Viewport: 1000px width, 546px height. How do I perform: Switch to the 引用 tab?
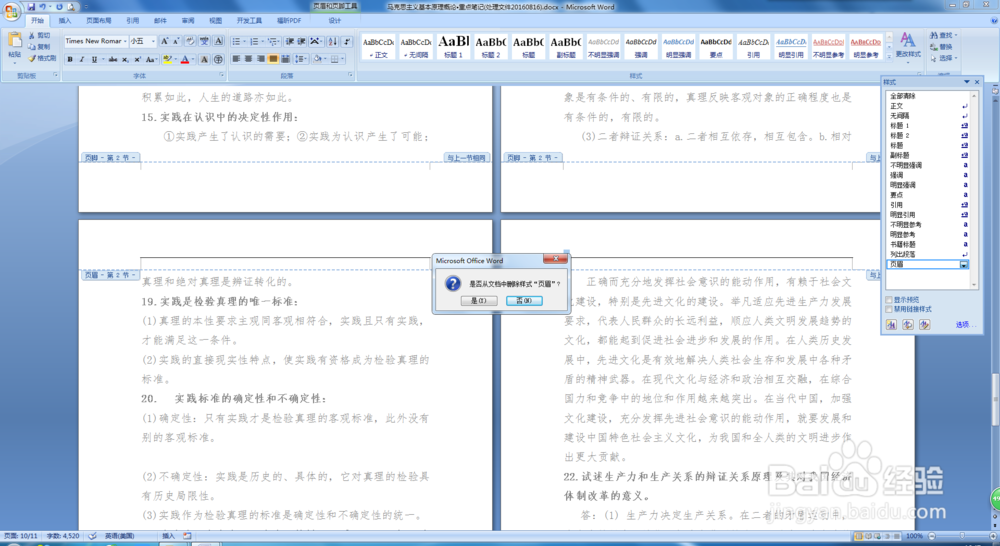coord(133,20)
